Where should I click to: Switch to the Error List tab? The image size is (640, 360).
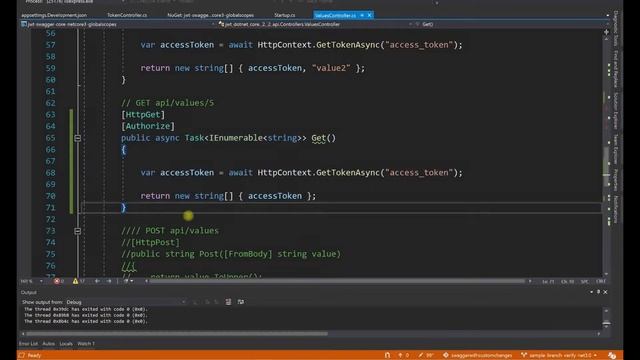pyautogui.click(x=28, y=344)
